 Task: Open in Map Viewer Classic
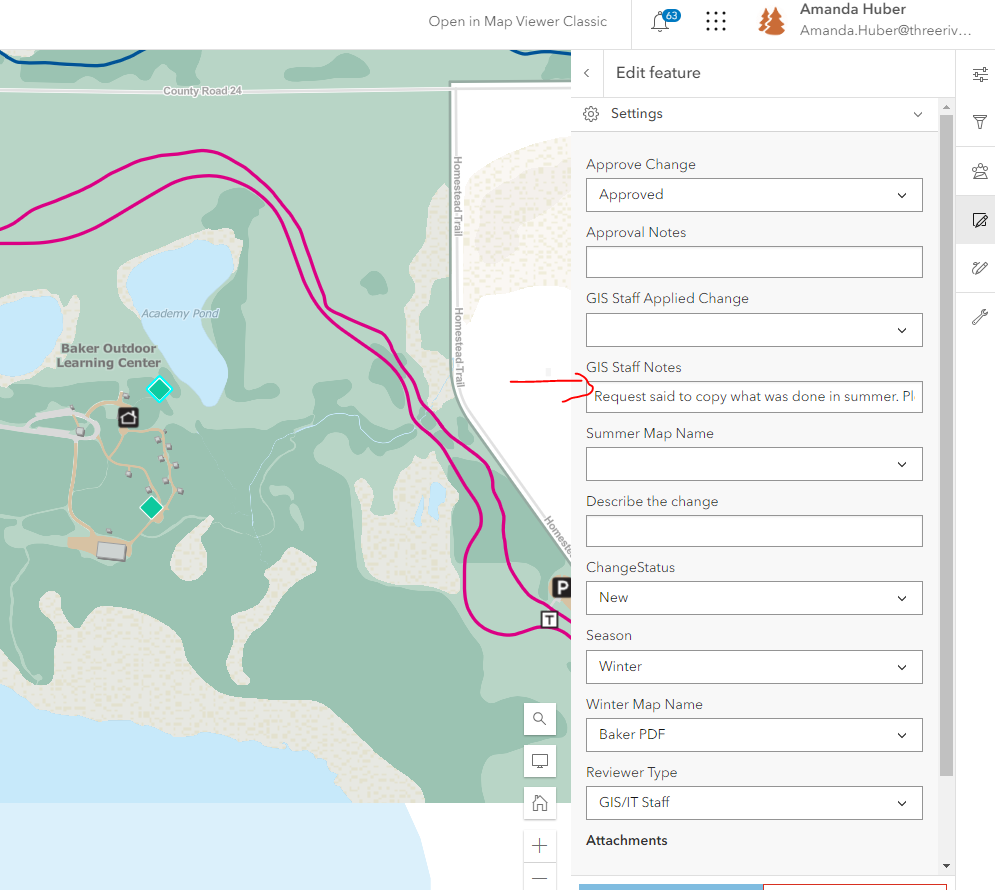pos(517,21)
